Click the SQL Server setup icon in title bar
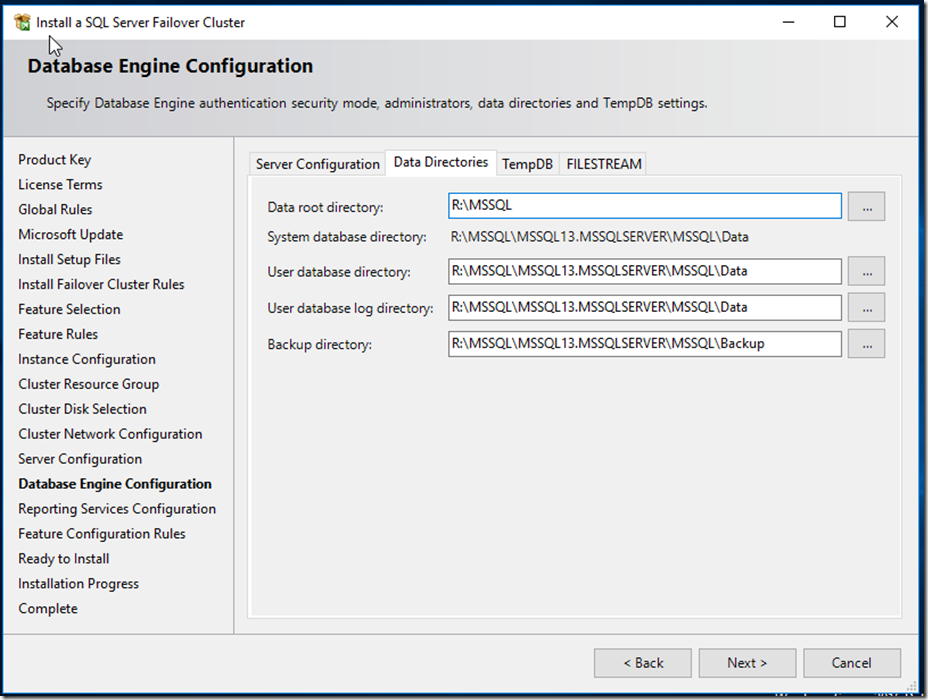The image size is (928, 700). coord(22,22)
